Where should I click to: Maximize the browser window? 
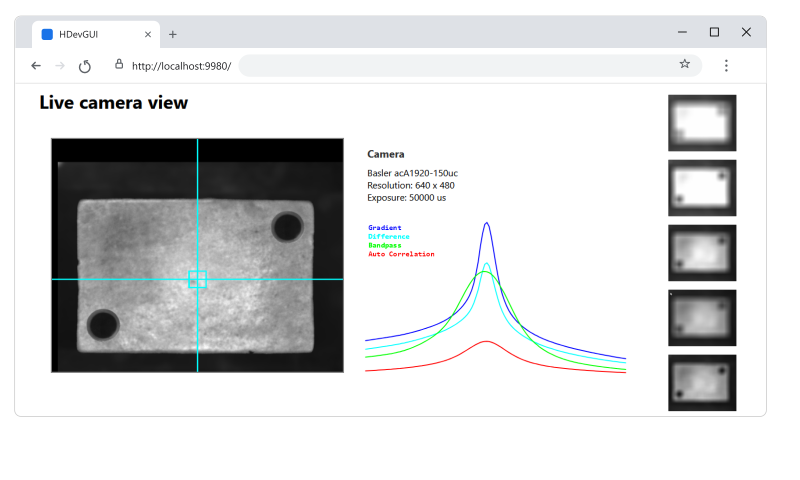click(714, 32)
